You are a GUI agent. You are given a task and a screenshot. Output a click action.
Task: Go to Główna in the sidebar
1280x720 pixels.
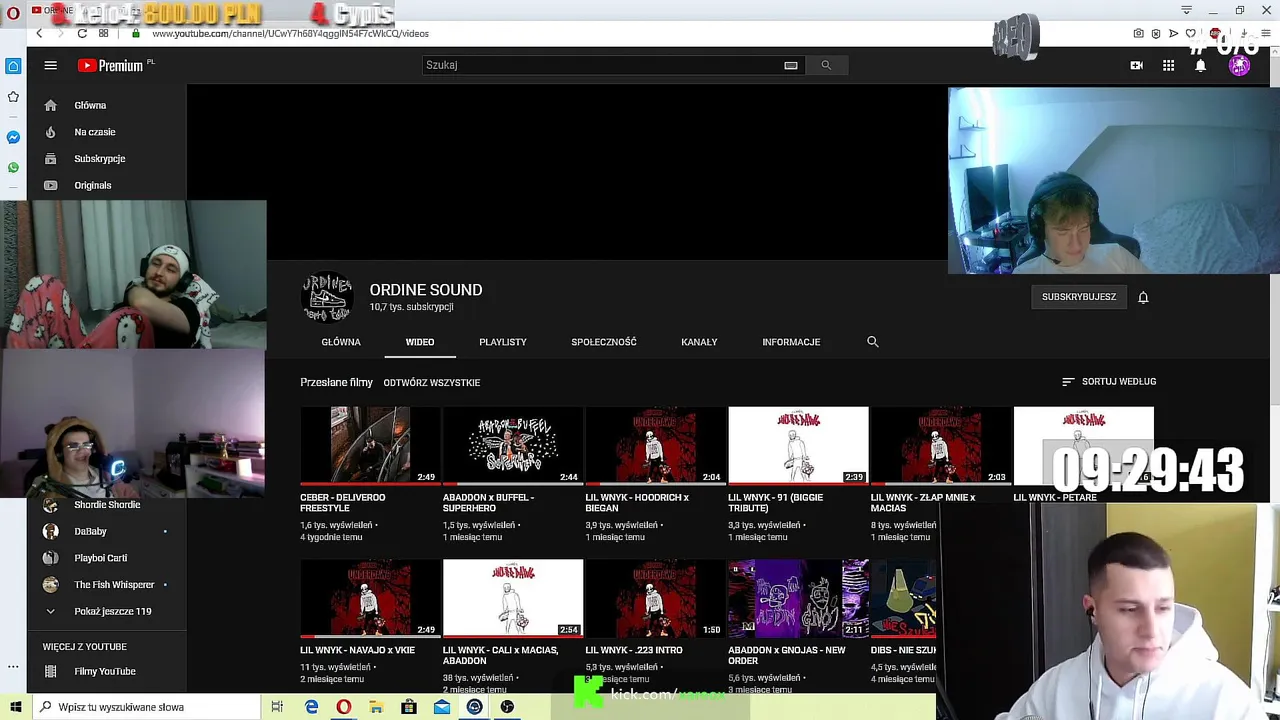click(106, 105)
